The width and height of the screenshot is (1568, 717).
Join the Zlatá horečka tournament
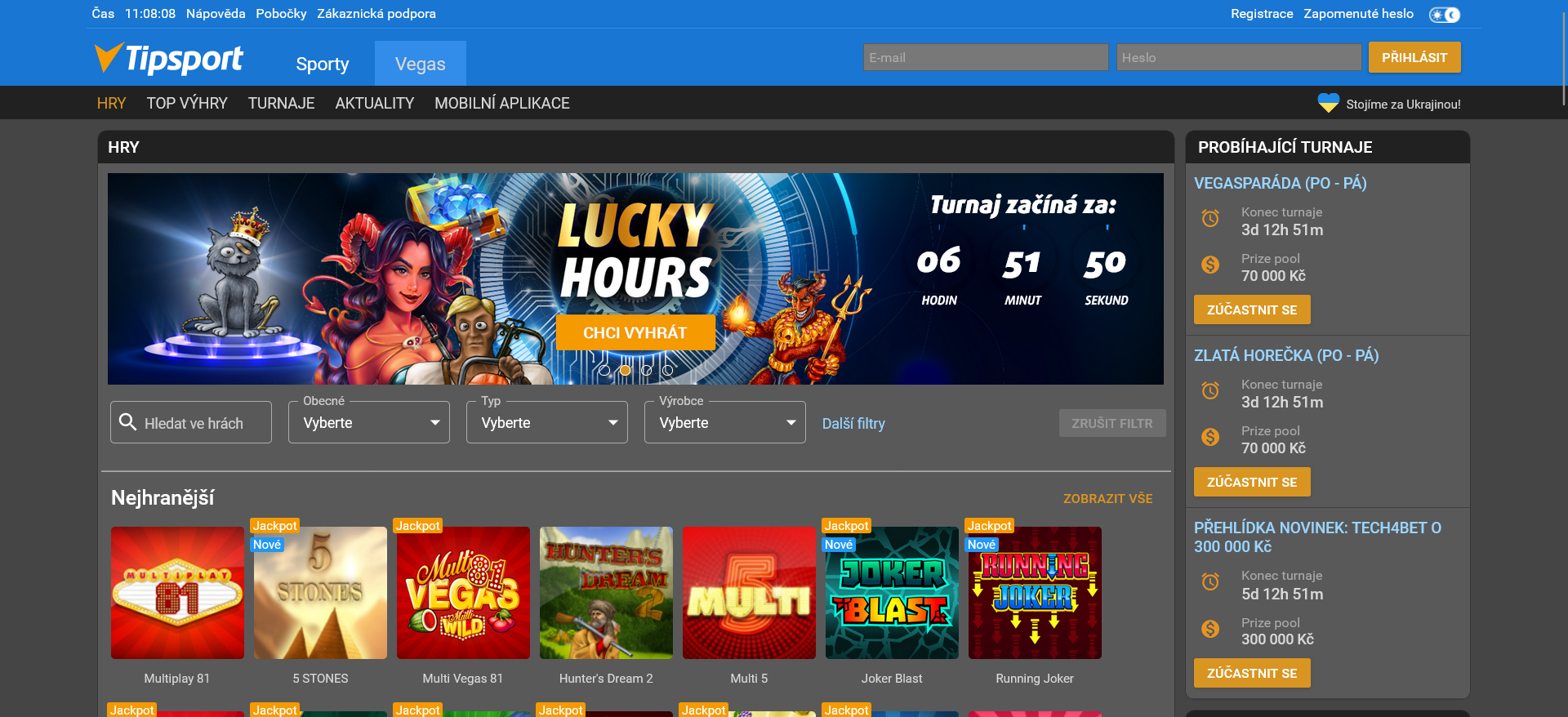1252,482
